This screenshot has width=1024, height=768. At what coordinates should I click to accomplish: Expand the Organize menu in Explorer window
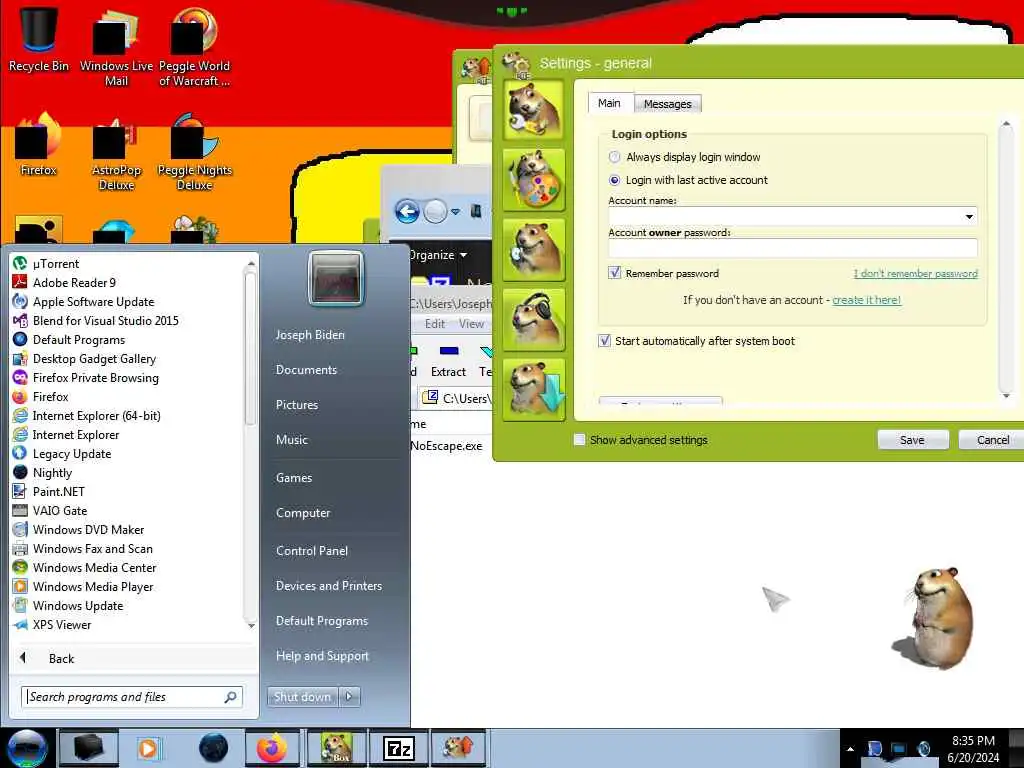click(438, 255)
